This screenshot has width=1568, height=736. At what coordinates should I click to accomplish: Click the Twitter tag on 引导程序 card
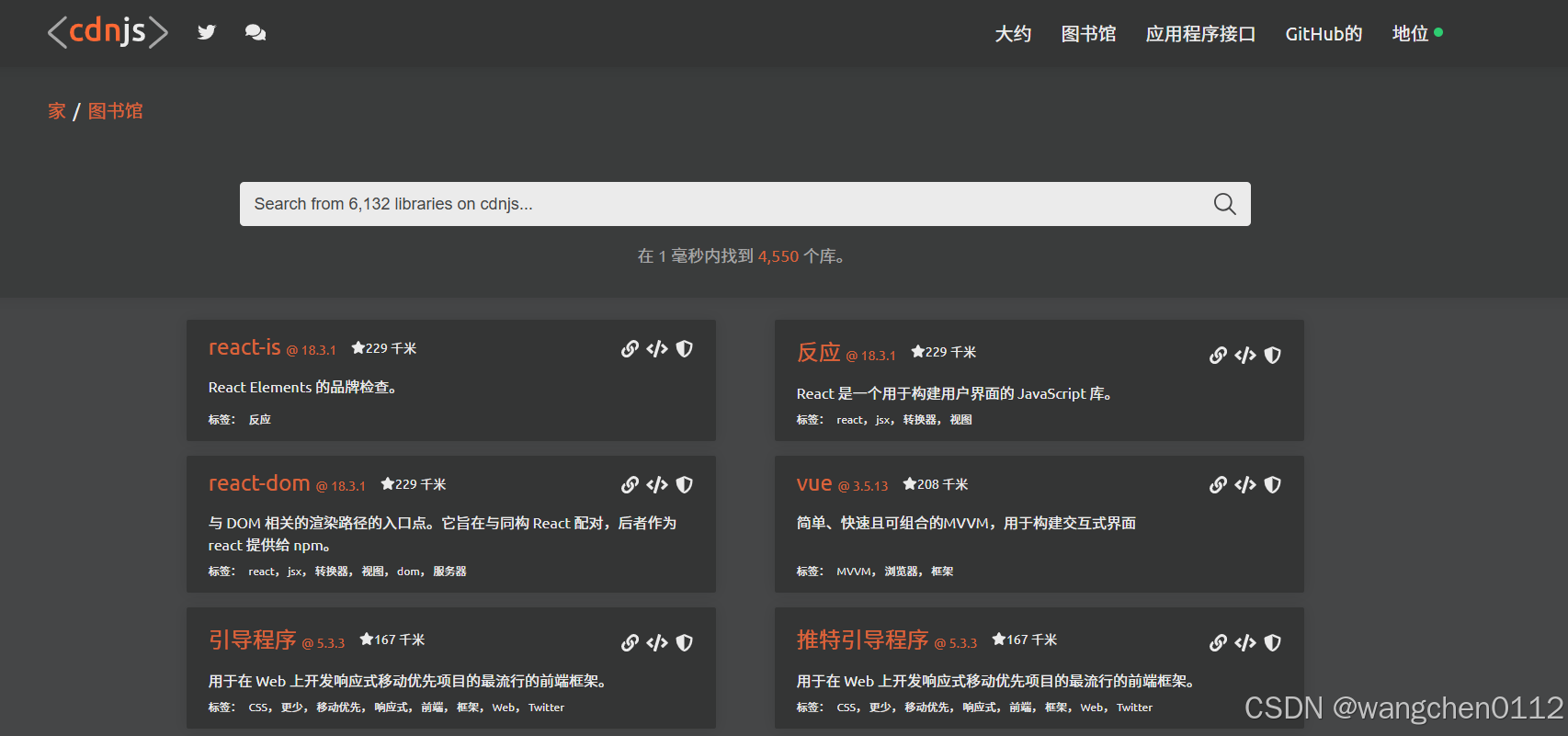click(x=547, y=708)
